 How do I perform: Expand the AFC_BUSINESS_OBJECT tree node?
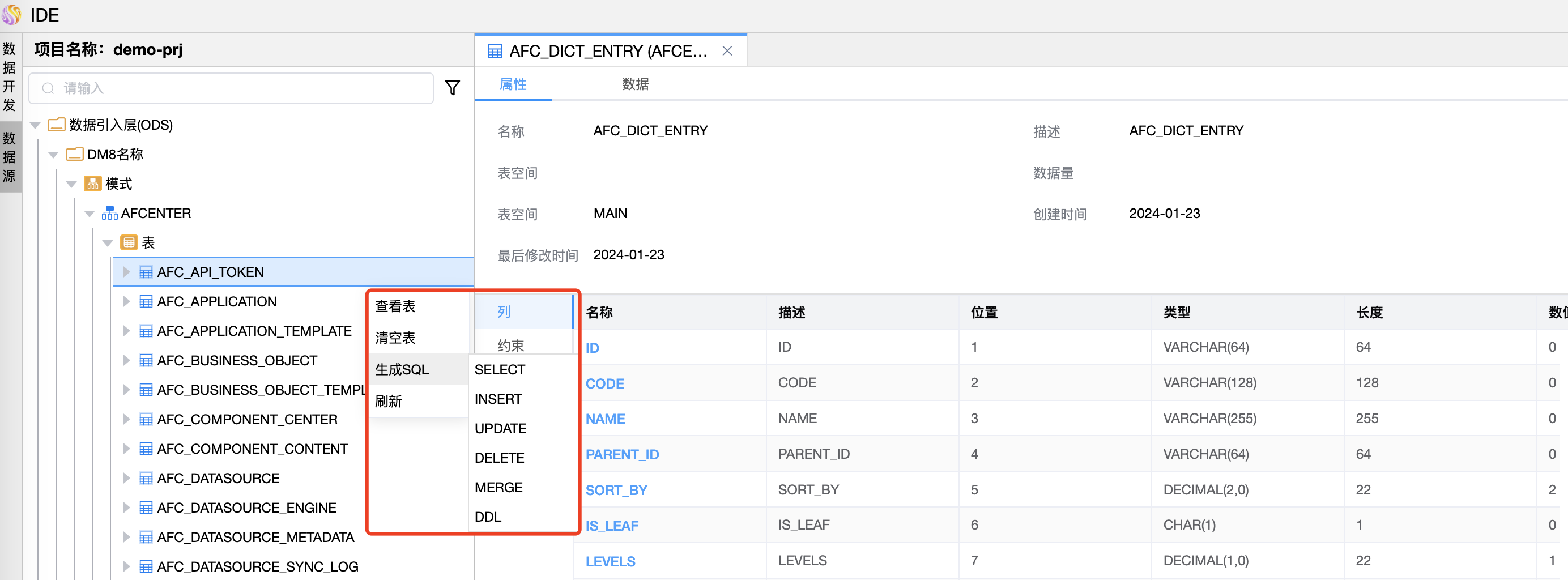126,360
